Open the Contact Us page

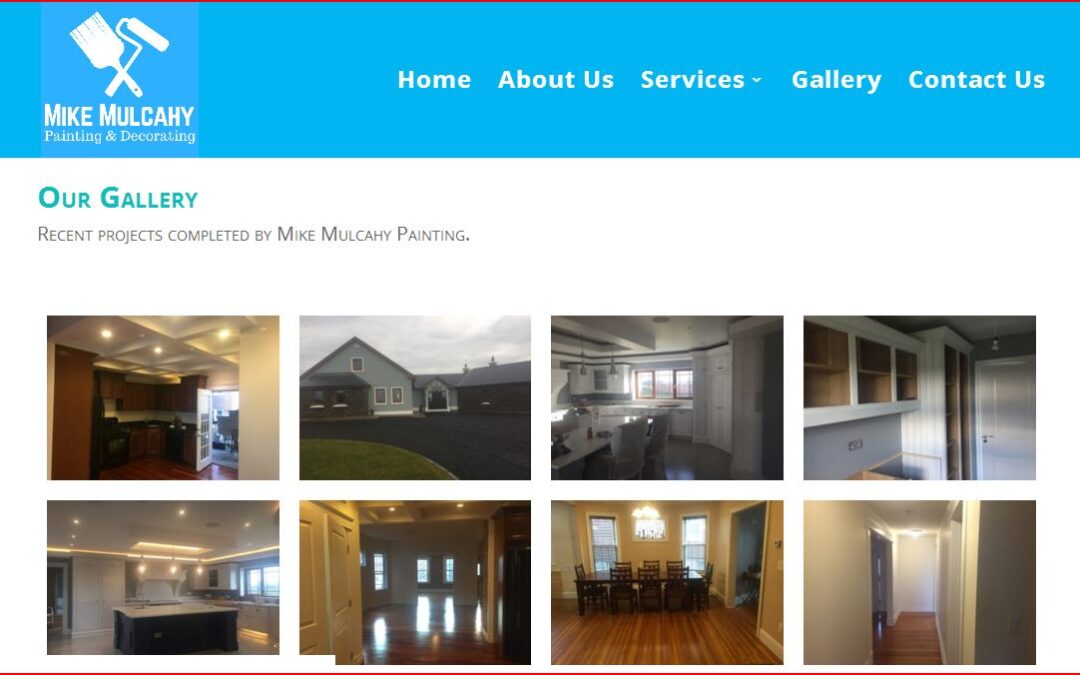[x=976, y=80]
